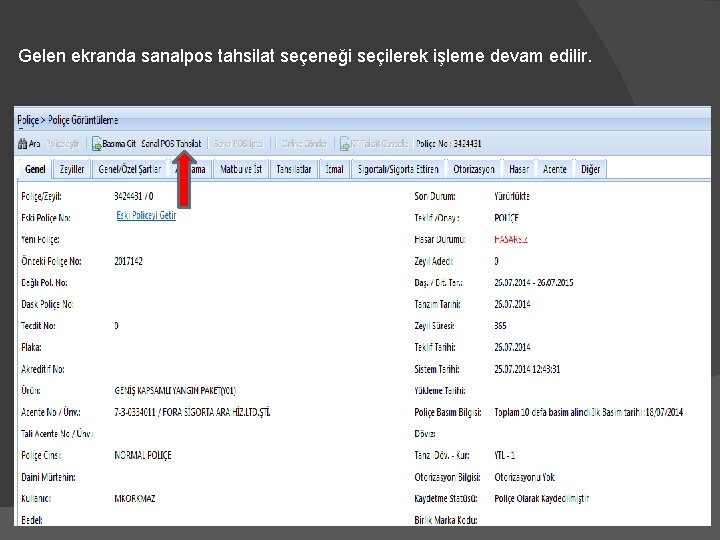Click the greyed Poliçe çağır toolbar item
Viewport: 720px width, 540px height.
[63, 144]
